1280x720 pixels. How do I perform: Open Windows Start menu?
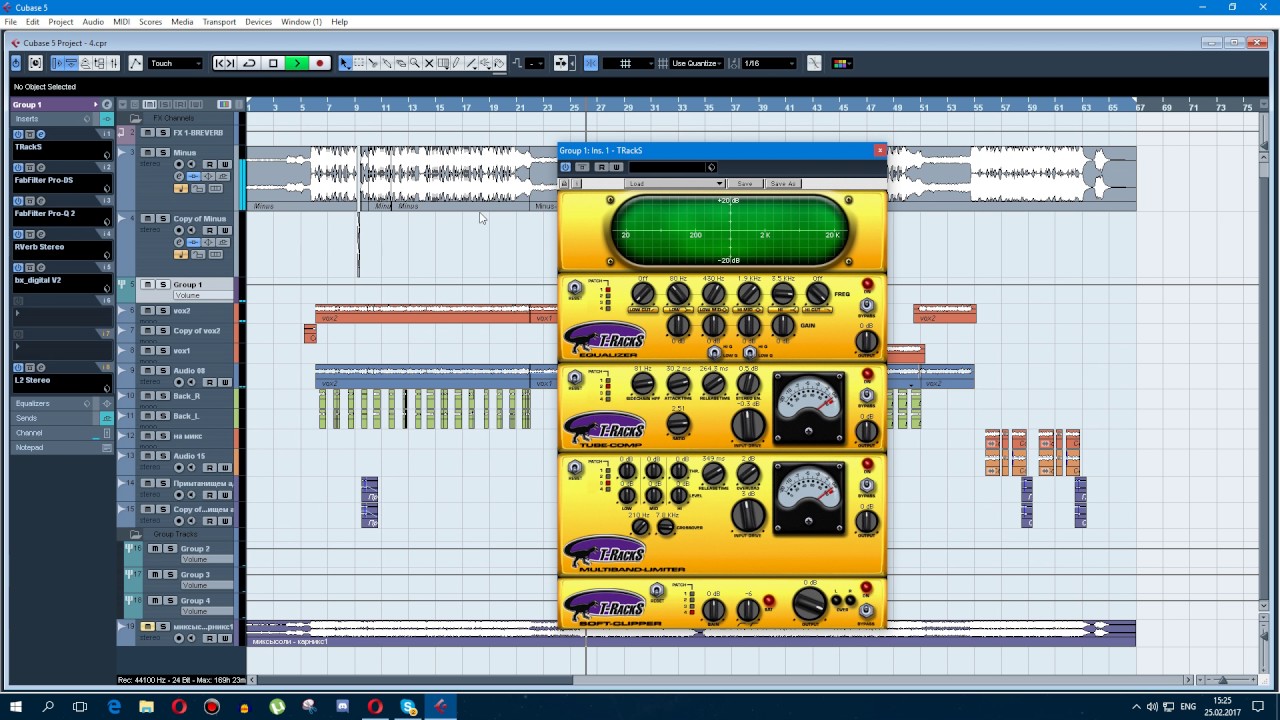(16, 707)
